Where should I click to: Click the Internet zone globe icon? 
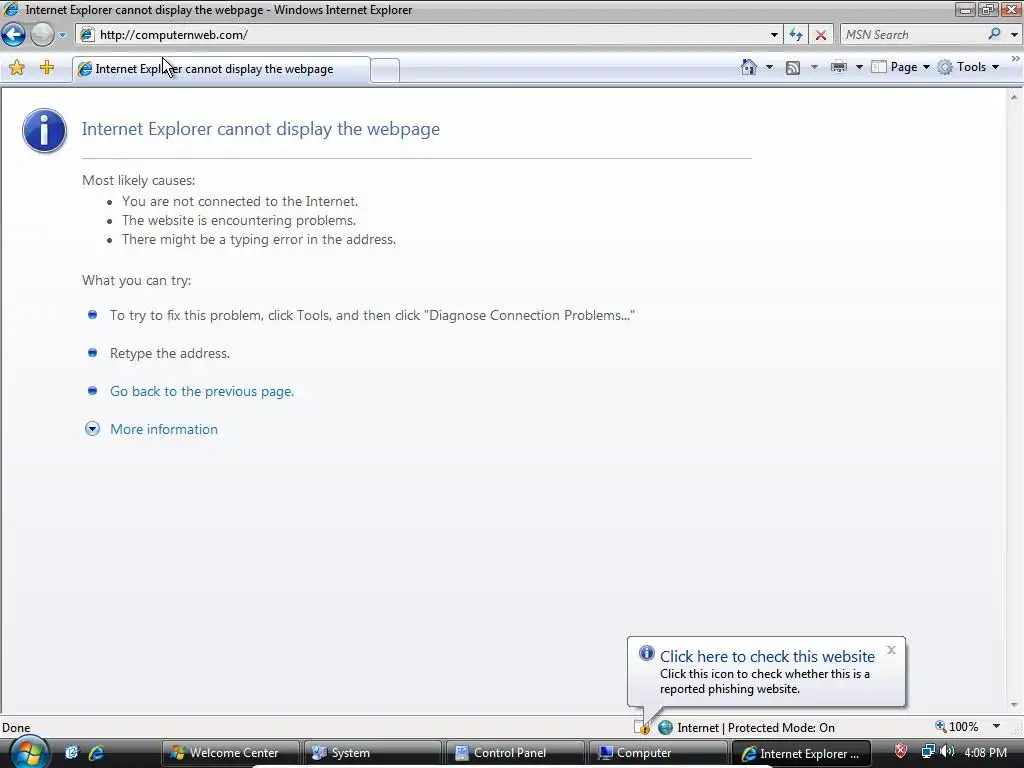pos(665,727)
